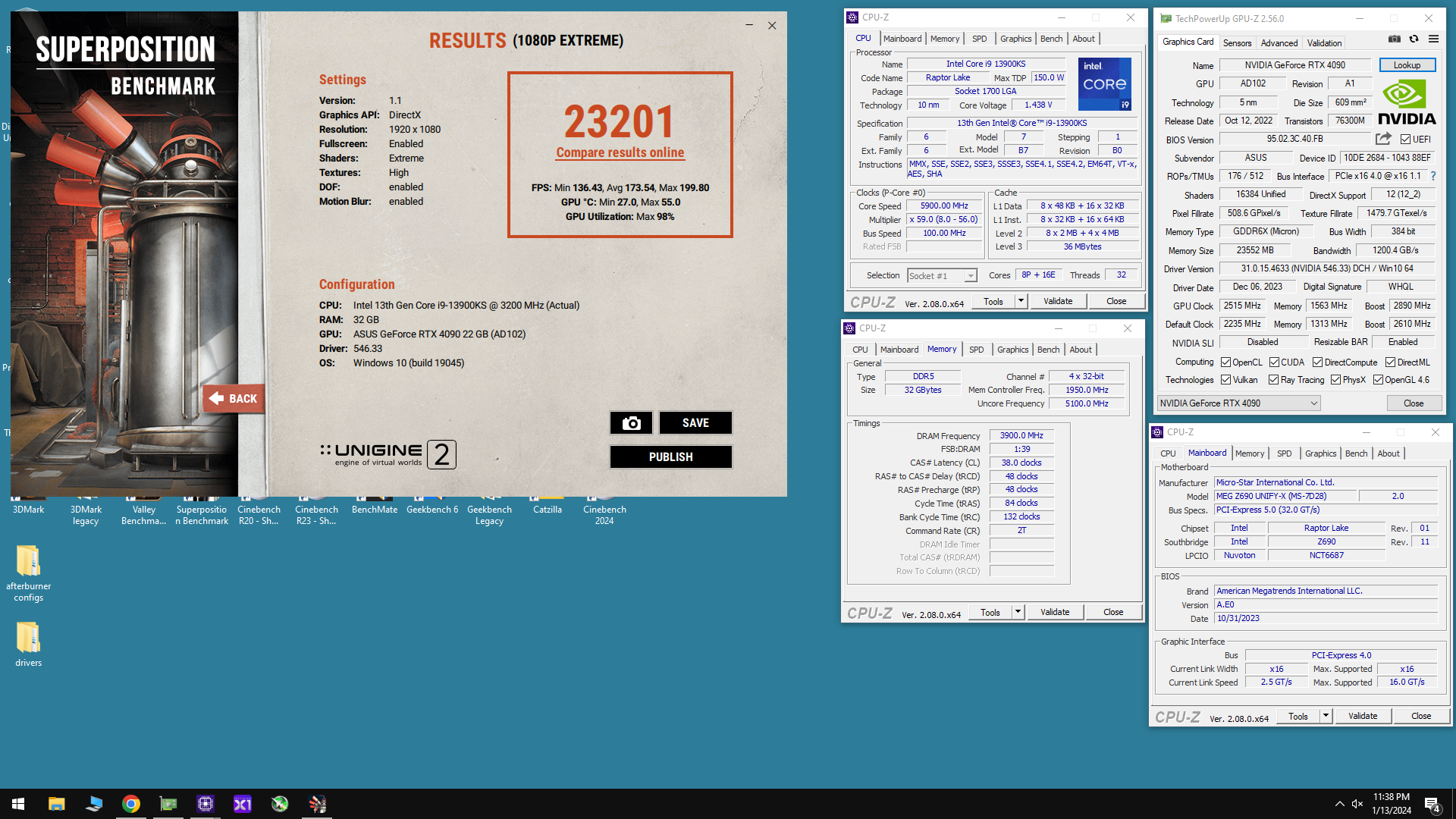Screen dimensions: 1456x819
Task: Click the GPU-Z Name field NVIDIA GeForce RTX 4090
Action: point(1294,65)
